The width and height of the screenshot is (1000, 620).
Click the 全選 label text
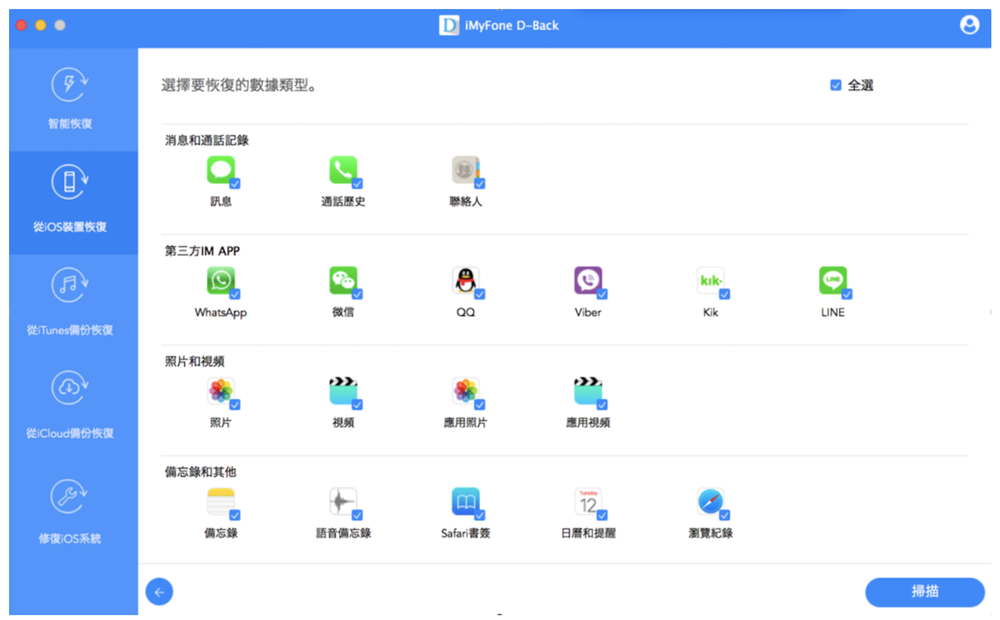pos(860,85)
